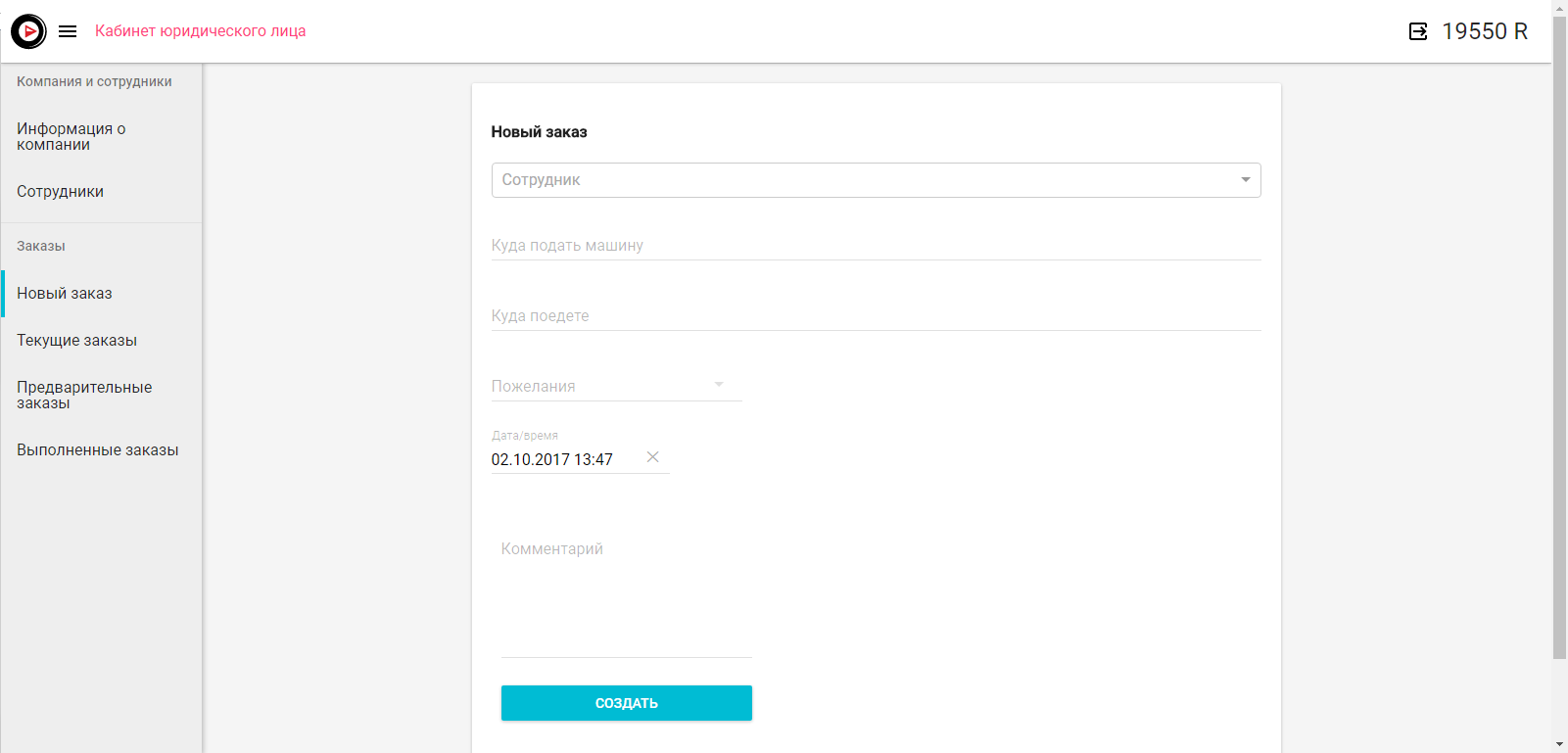Toggle the hamburger menu icon
Viewport: 1568px width, 753px height.
pyautogui.click(x=68, y=31)
